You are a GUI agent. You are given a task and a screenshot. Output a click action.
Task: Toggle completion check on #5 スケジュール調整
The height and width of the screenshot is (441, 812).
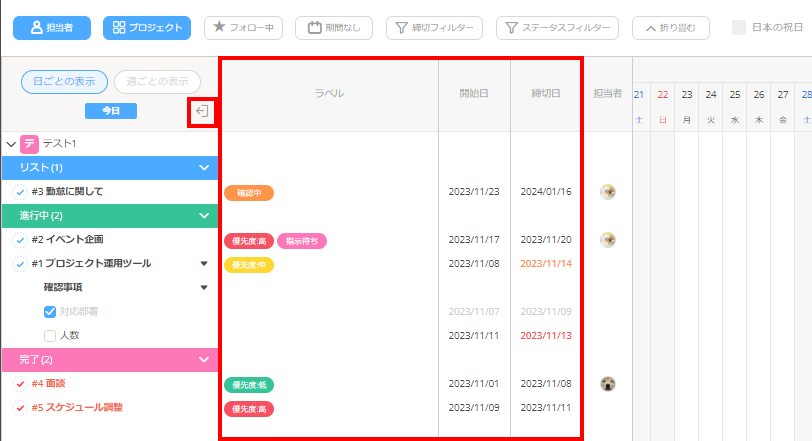[x=20, y=408]
